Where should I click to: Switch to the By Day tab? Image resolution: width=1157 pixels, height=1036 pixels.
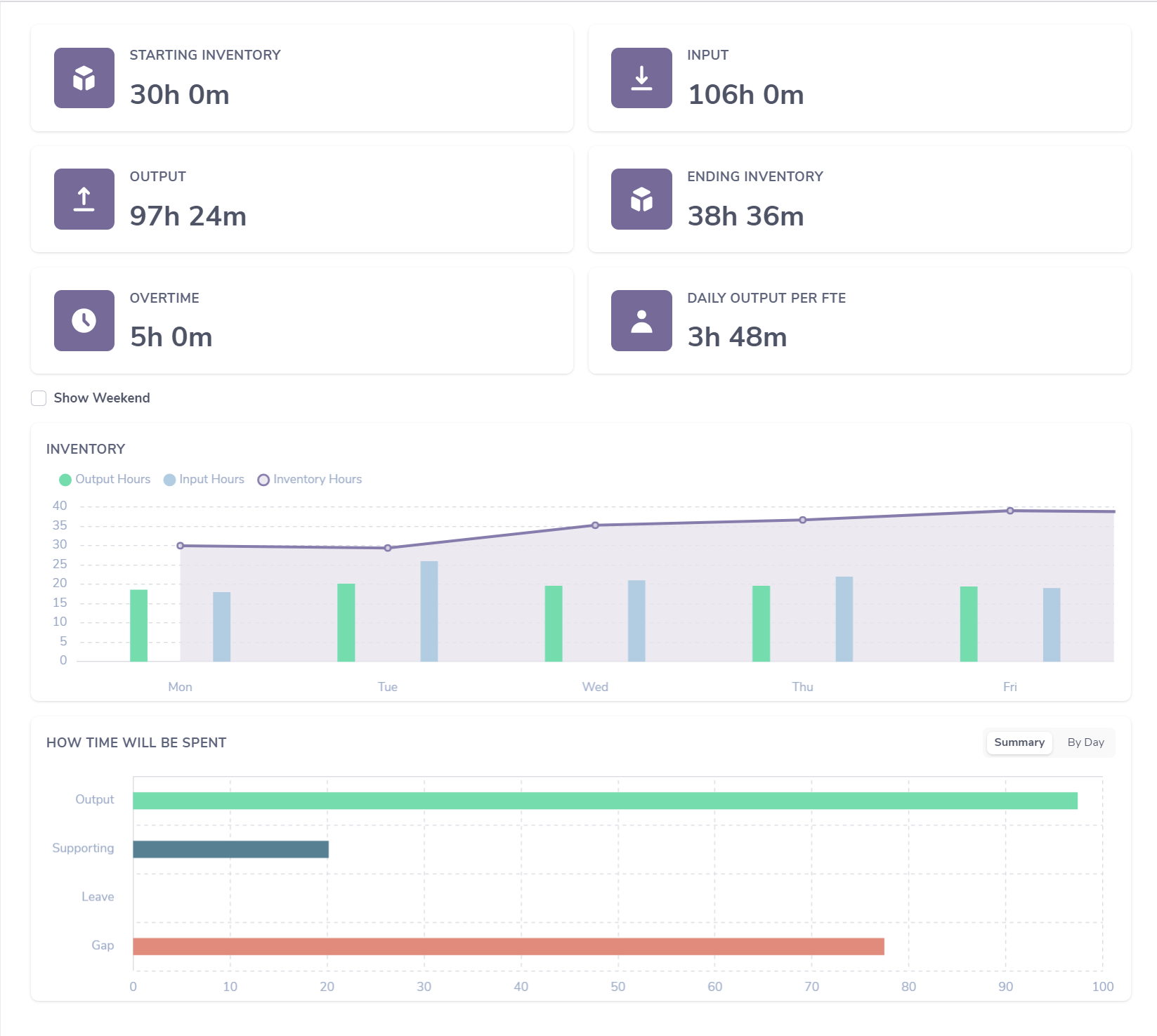pos(1085,742)
